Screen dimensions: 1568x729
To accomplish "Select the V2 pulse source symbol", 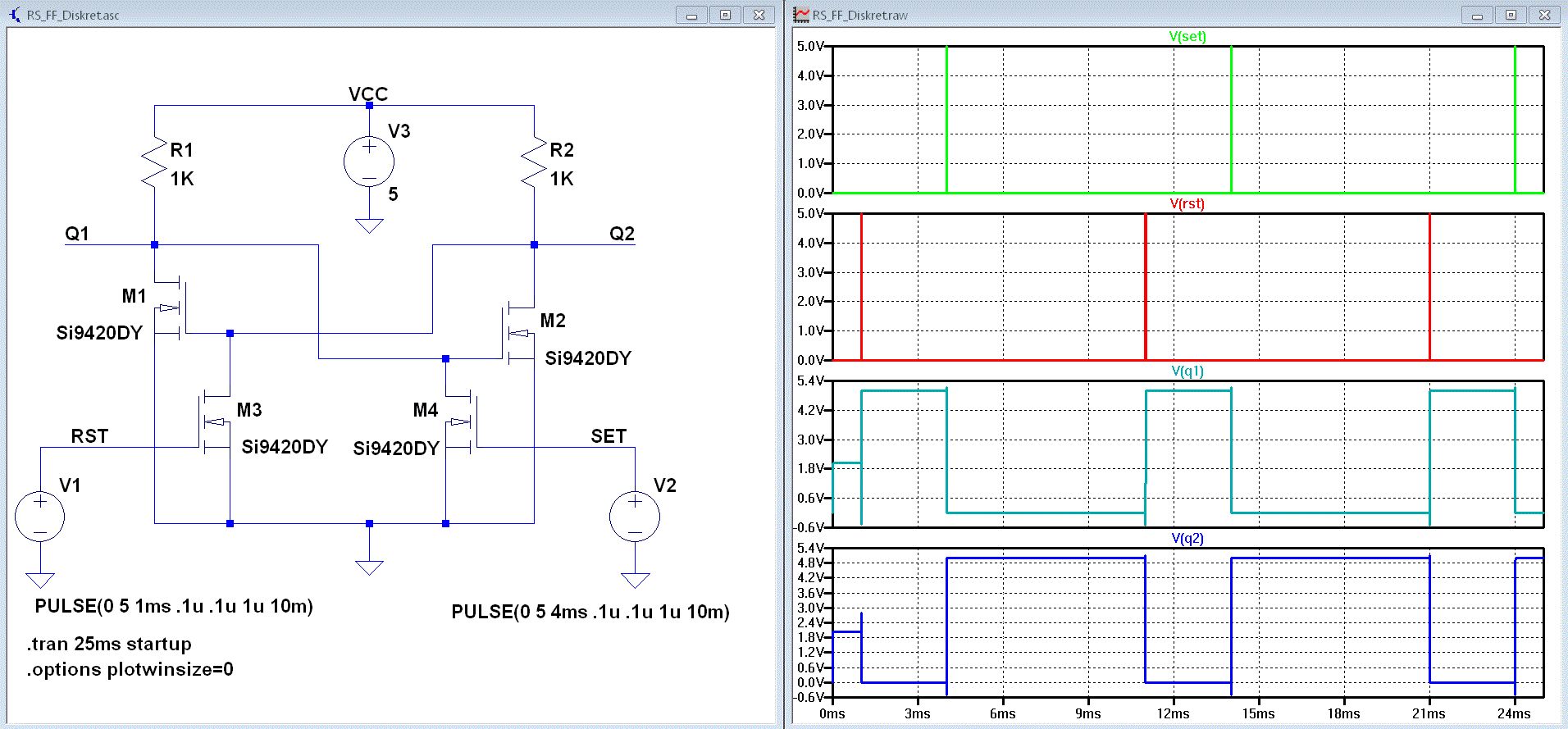I will [635, 516].
